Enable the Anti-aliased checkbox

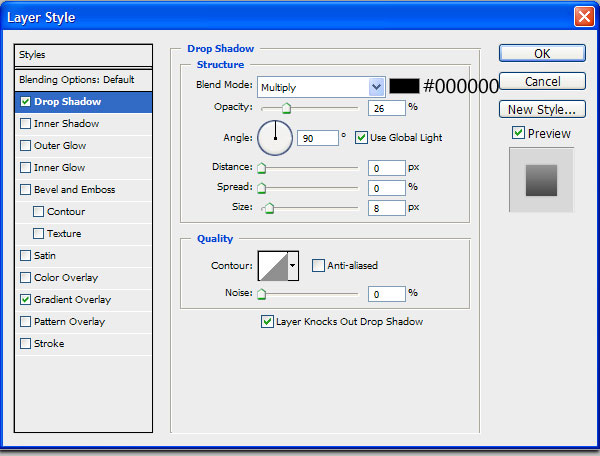click(318, 265)
